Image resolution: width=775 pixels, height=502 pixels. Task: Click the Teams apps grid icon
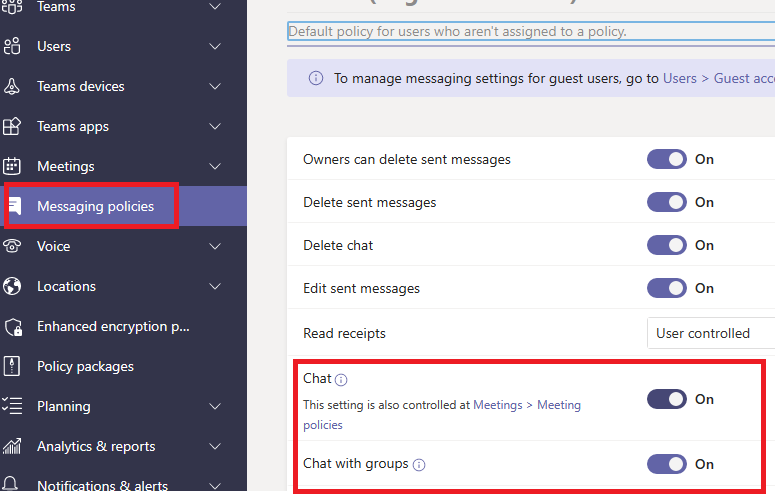12,126
